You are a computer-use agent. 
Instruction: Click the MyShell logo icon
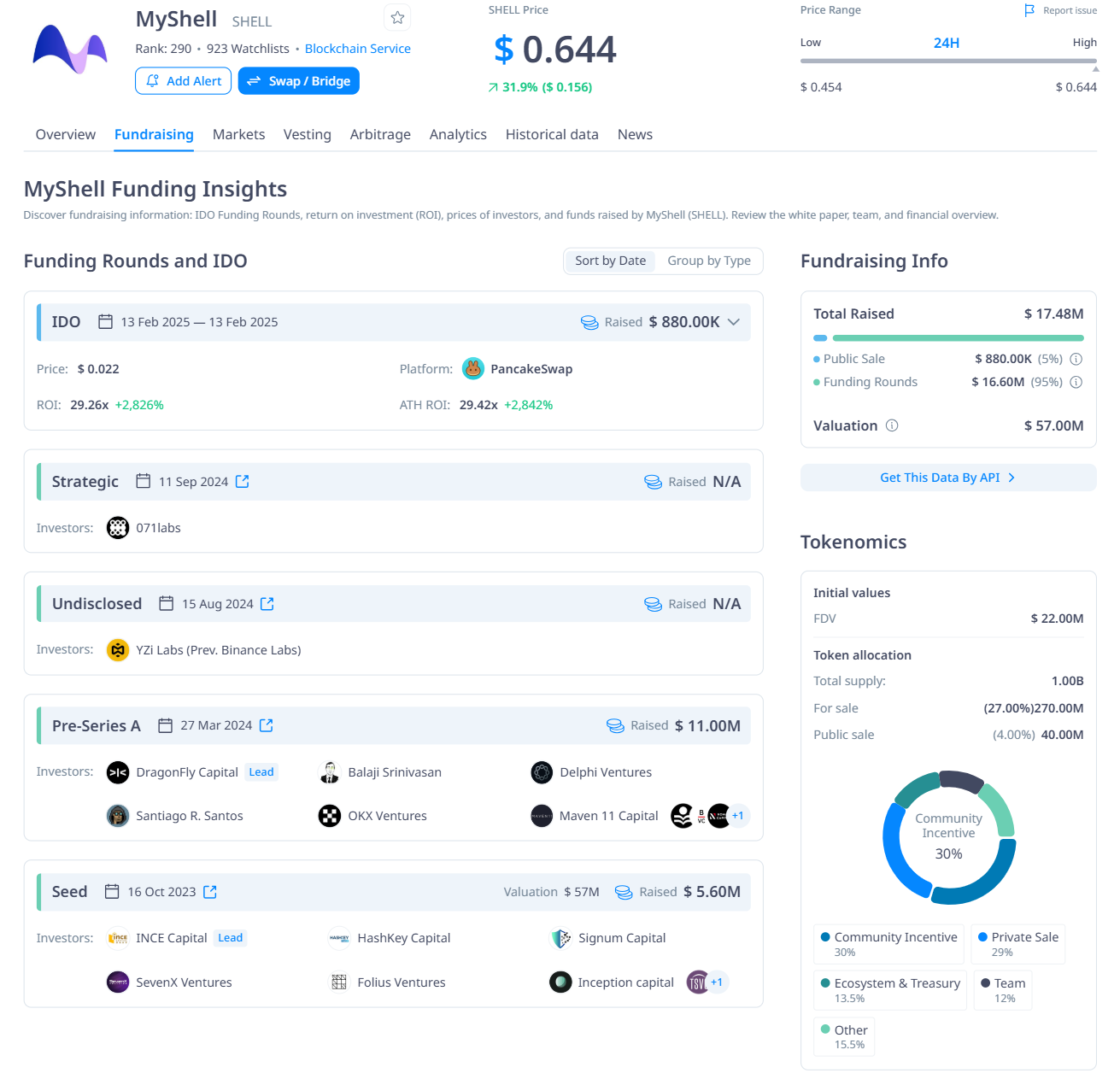tap(70, 49)
